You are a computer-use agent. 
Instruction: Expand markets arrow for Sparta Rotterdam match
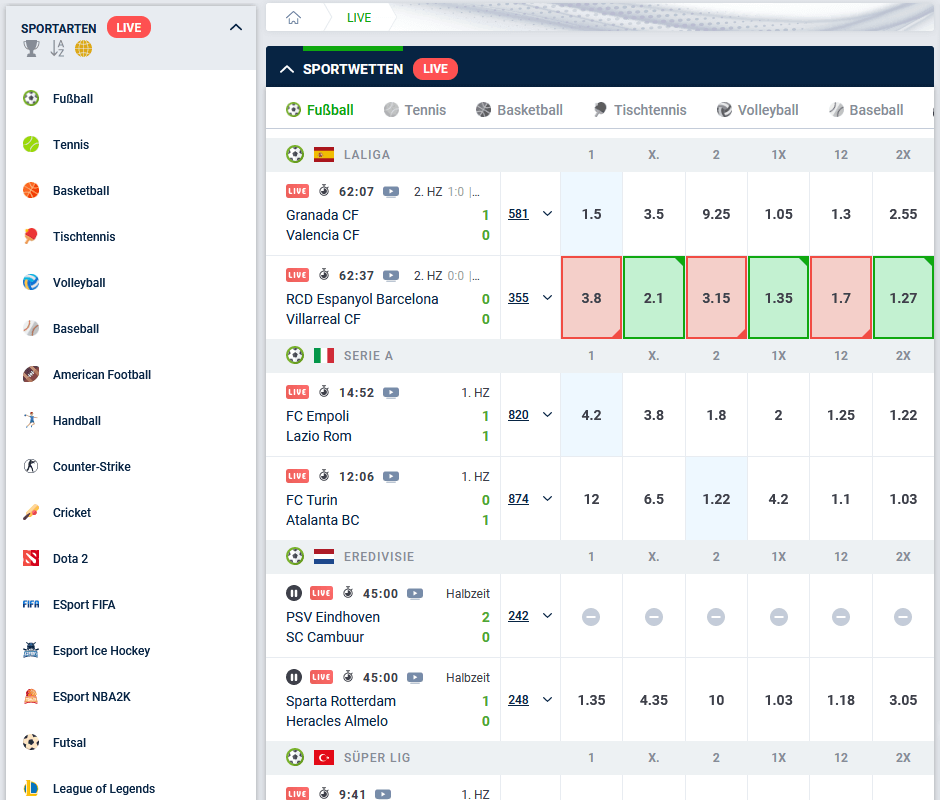547,699
